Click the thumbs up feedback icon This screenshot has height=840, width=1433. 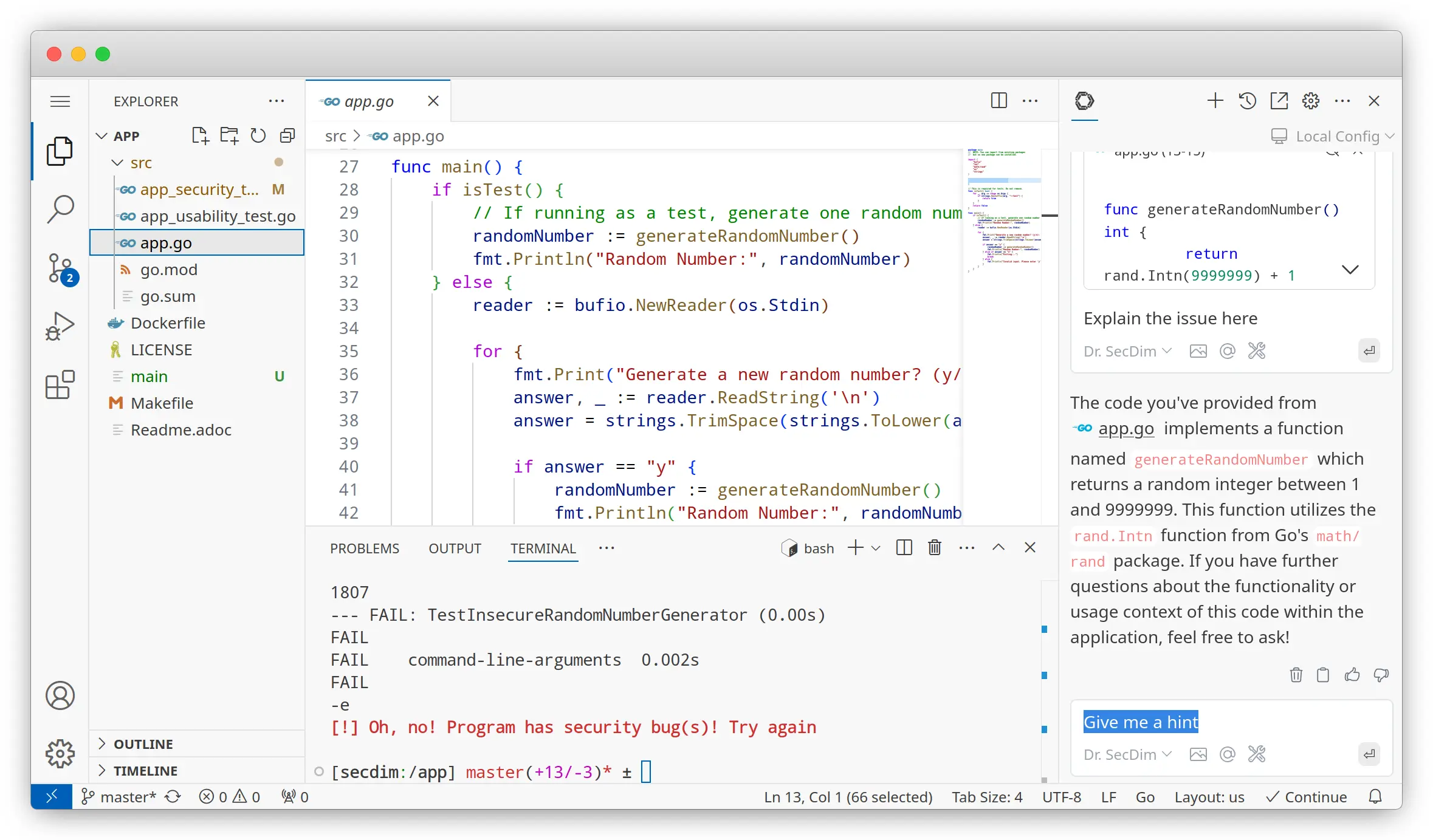click(1352, 674)
